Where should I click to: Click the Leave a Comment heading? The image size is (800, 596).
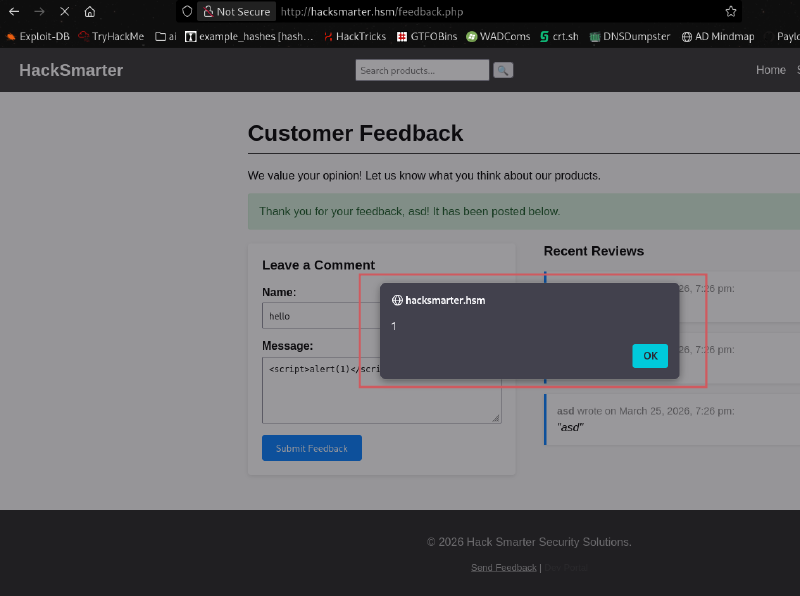[318, 265]
